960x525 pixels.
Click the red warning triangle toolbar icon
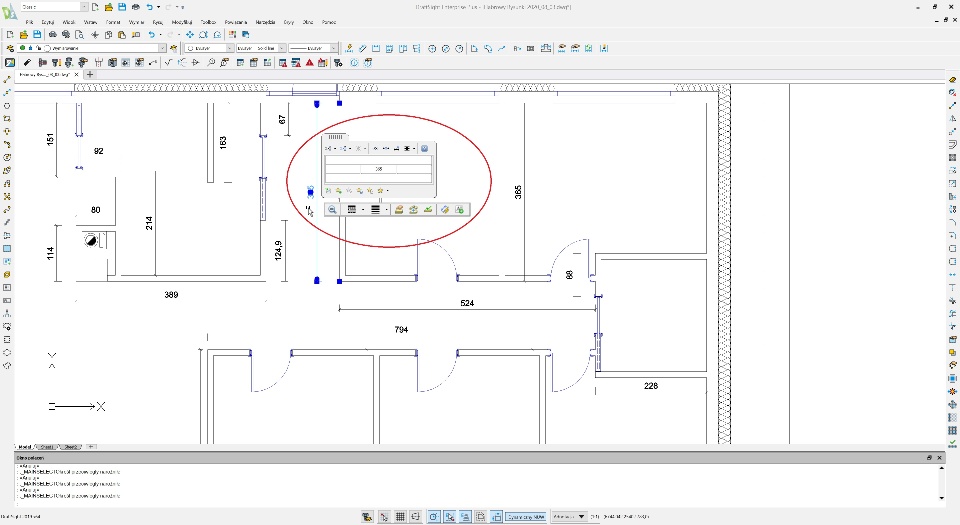(x=309, y=62)
